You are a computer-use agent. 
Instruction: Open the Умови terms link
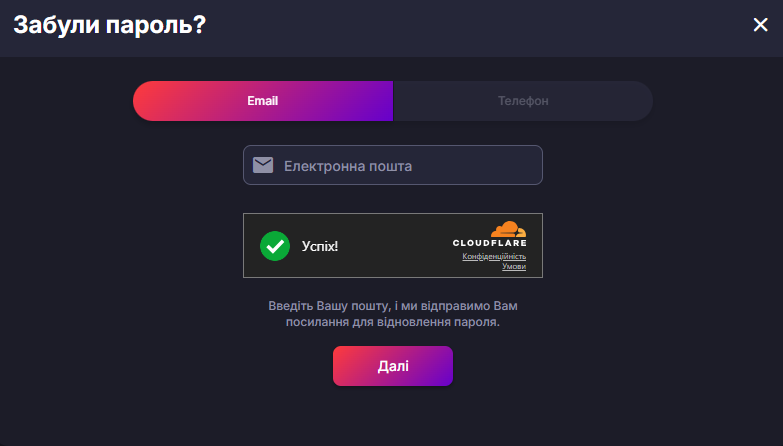point(513,267)
